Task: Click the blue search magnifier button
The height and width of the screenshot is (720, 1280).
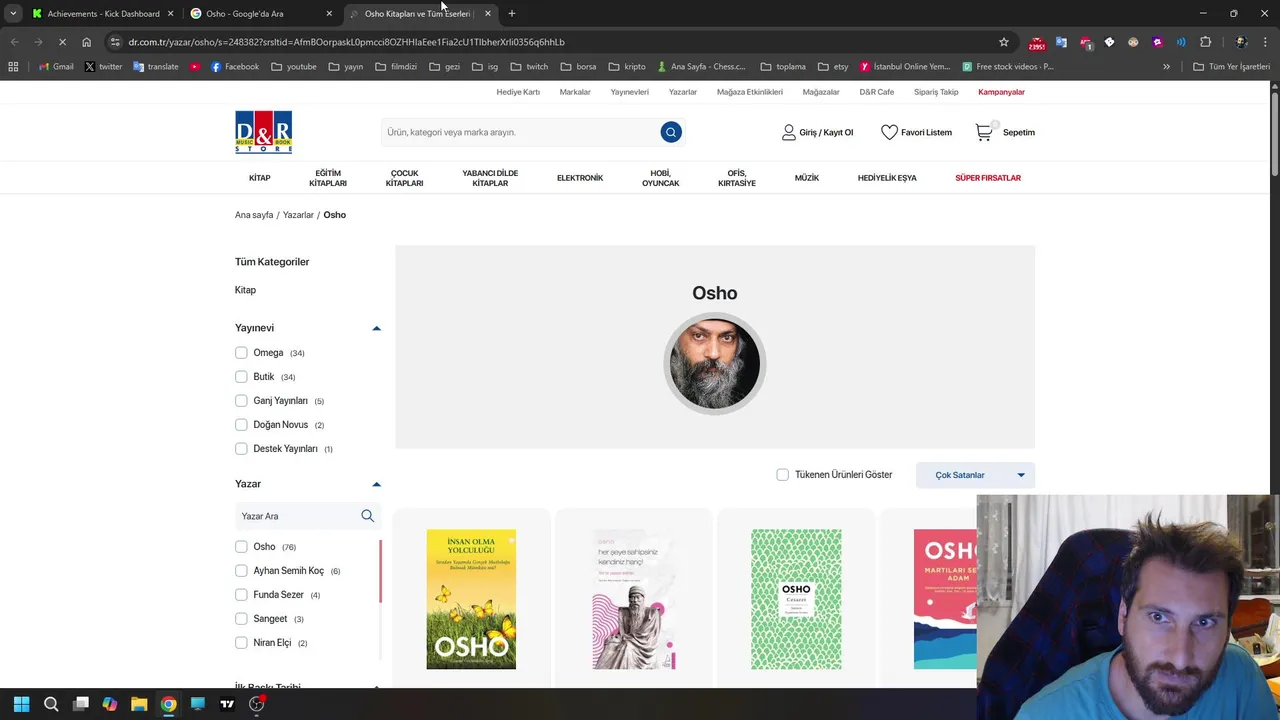Action: (x=671, y=132)
